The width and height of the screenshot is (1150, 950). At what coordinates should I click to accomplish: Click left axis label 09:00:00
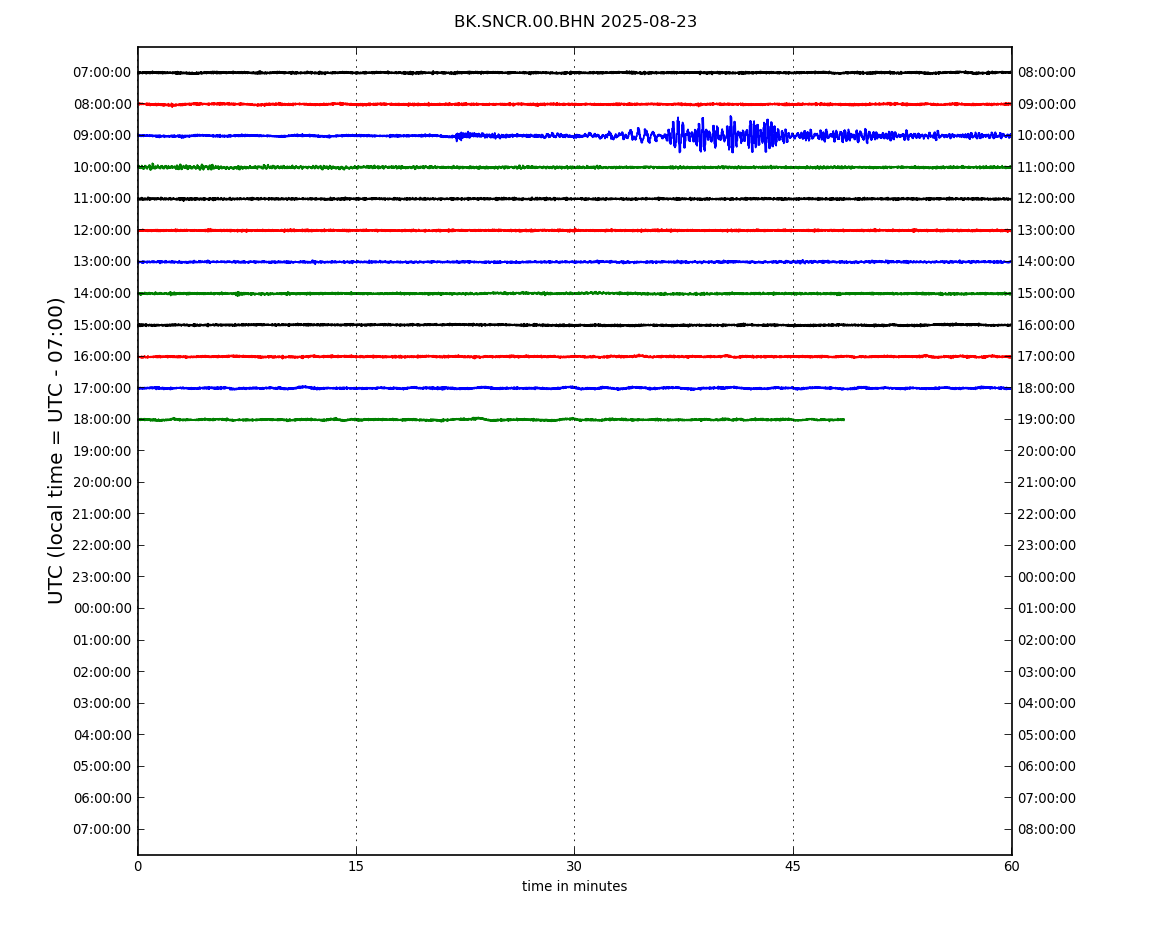pyautogui.click(x=103, y=136)
